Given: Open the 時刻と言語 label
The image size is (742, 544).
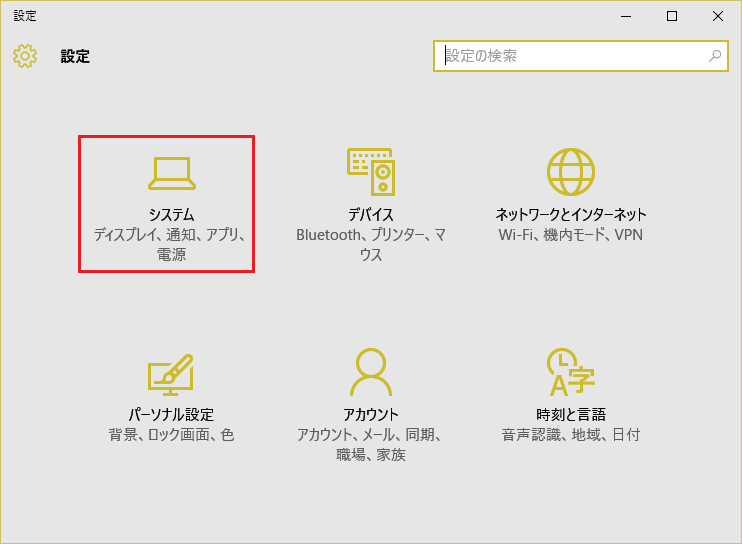Looking at the screenshot, I should 571,415.
